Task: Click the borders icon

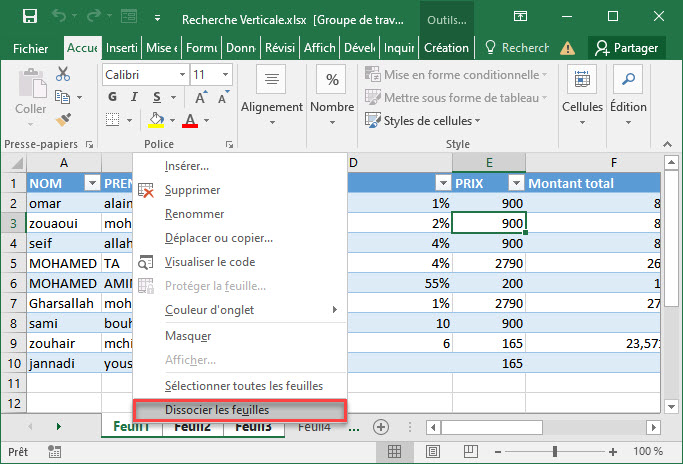Action: point(112,119)
